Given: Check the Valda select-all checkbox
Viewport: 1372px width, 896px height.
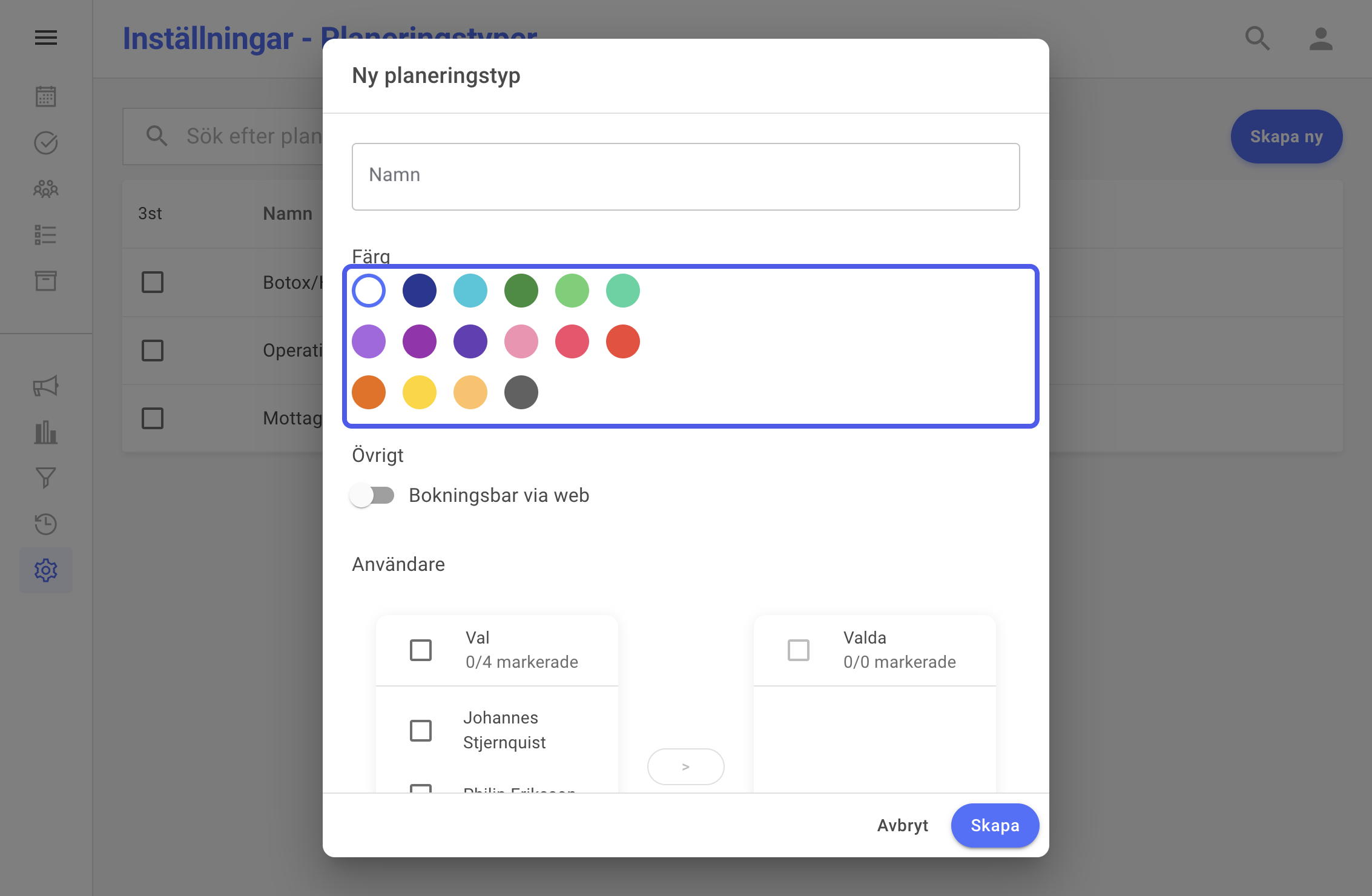Looking at the screenshot, I should point(799,650).
